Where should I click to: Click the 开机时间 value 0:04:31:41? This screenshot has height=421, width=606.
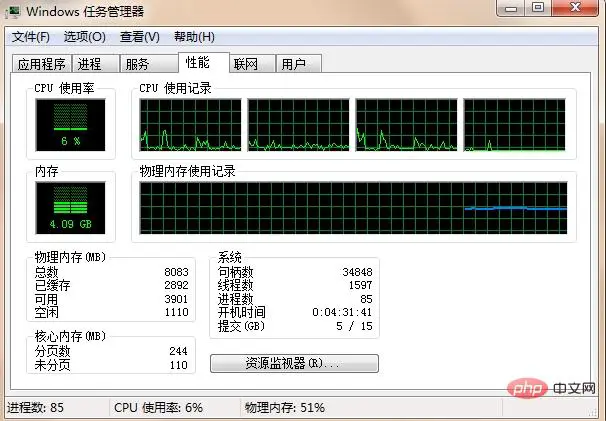click(342, 312)
